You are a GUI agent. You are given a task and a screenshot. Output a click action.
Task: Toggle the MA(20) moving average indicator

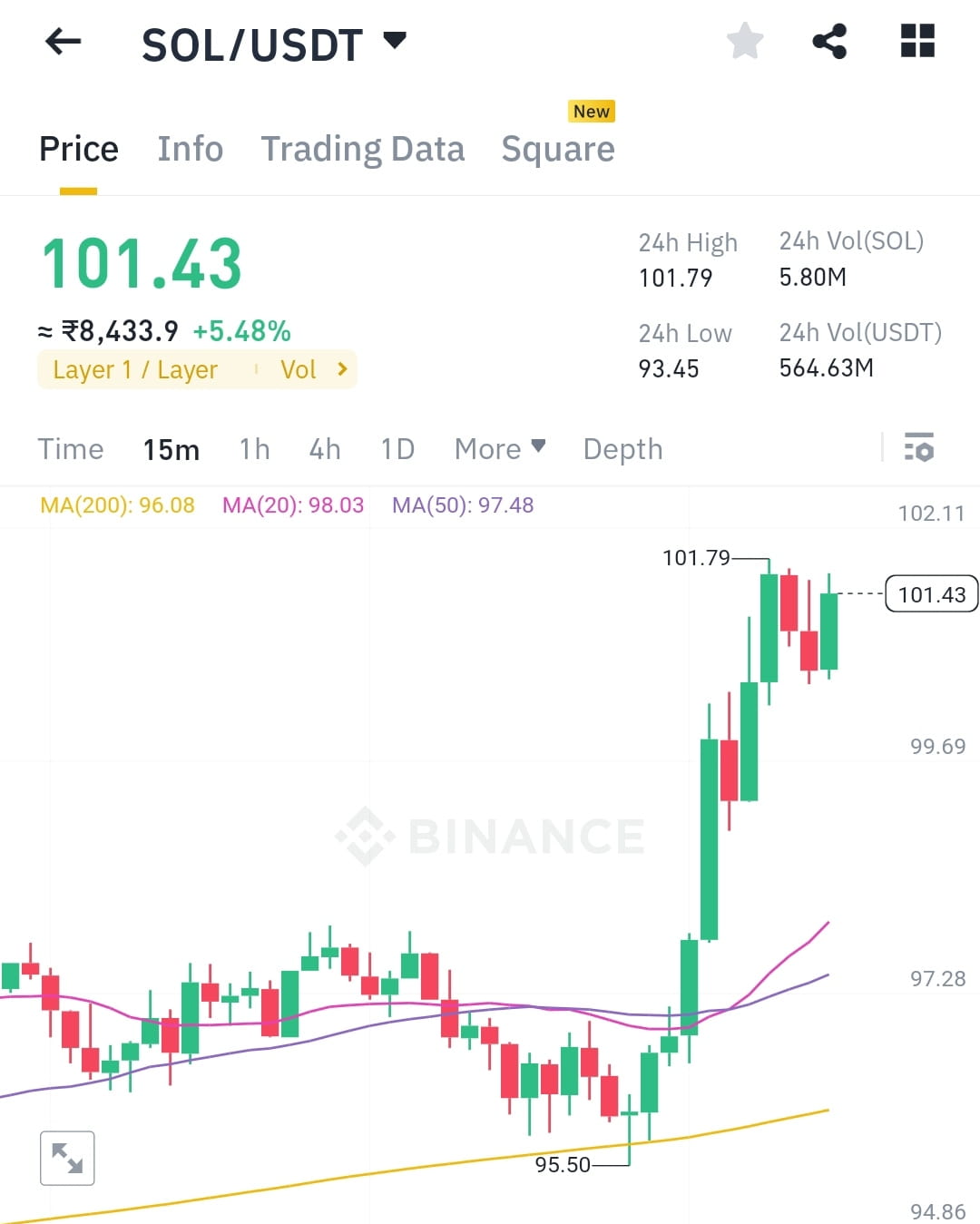(292, 505)
